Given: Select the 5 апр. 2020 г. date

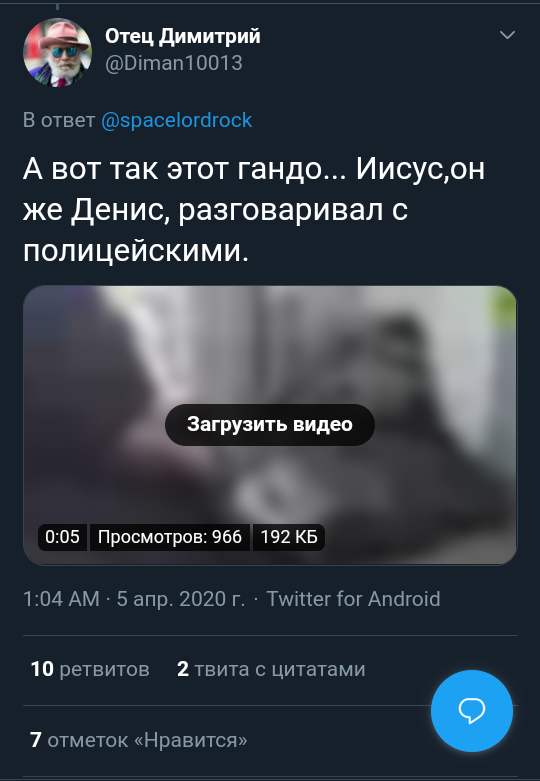Looking at the screenshot, I should coord(181,599).
